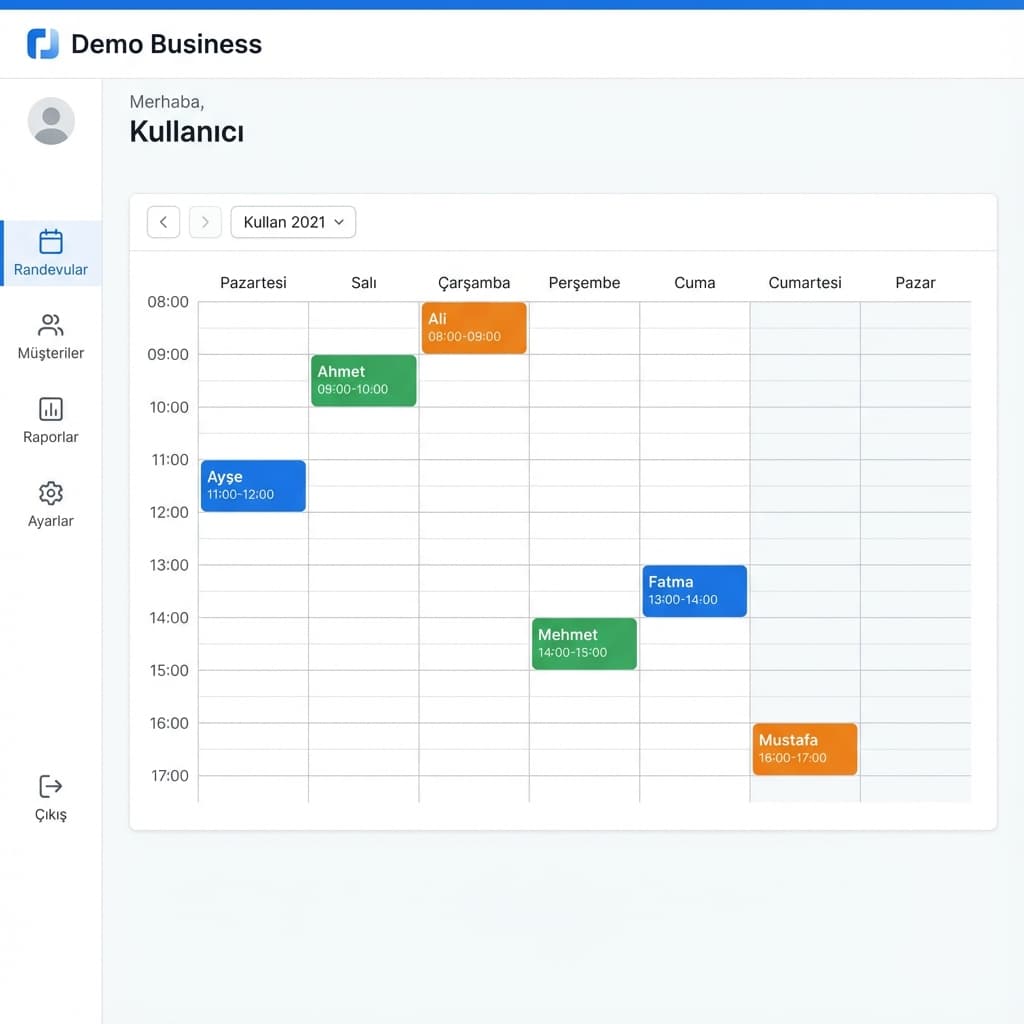Select the Müşteriler people icon
The width and height of the screenshot is (1024, 1024).
click(51, 326)
